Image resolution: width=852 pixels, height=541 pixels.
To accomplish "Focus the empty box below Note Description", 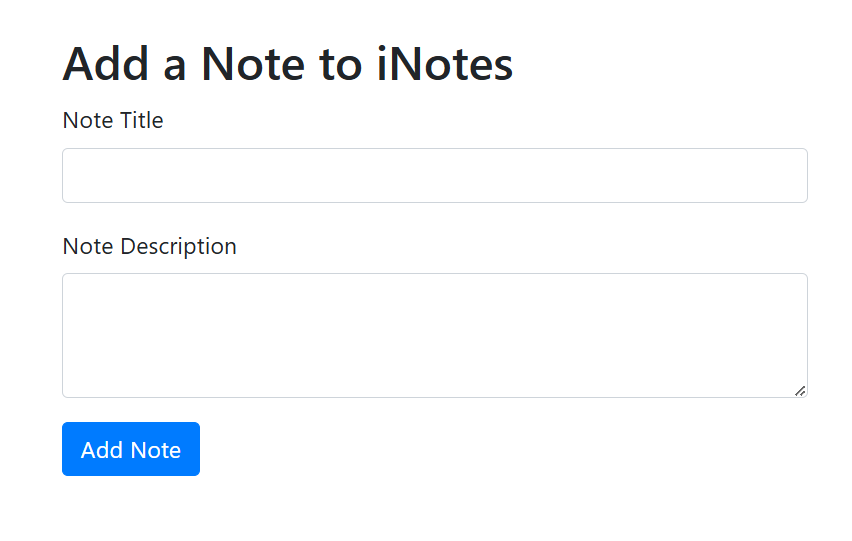I will click(434, 335).
